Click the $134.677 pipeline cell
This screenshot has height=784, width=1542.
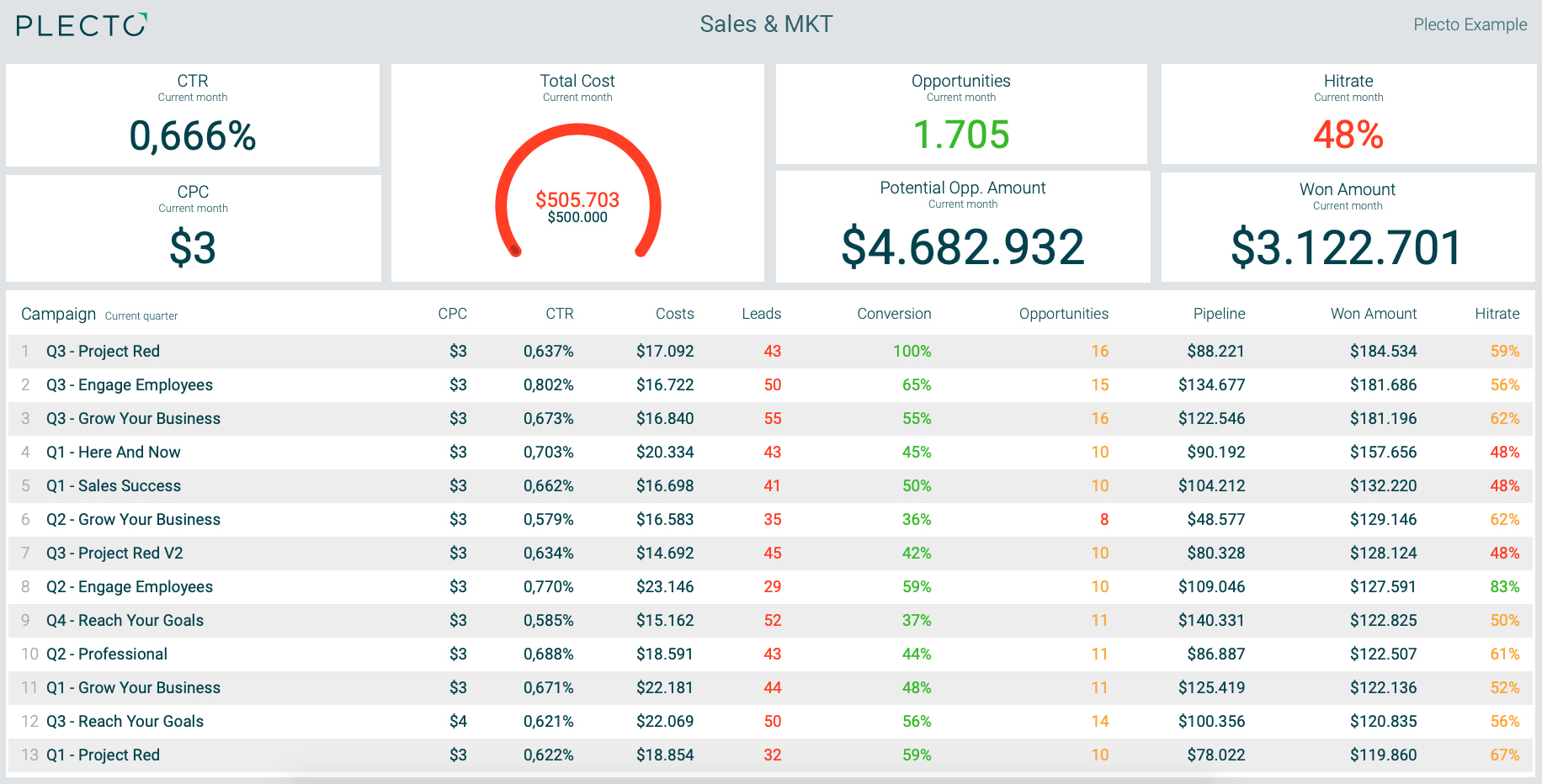click(1211, 385)
